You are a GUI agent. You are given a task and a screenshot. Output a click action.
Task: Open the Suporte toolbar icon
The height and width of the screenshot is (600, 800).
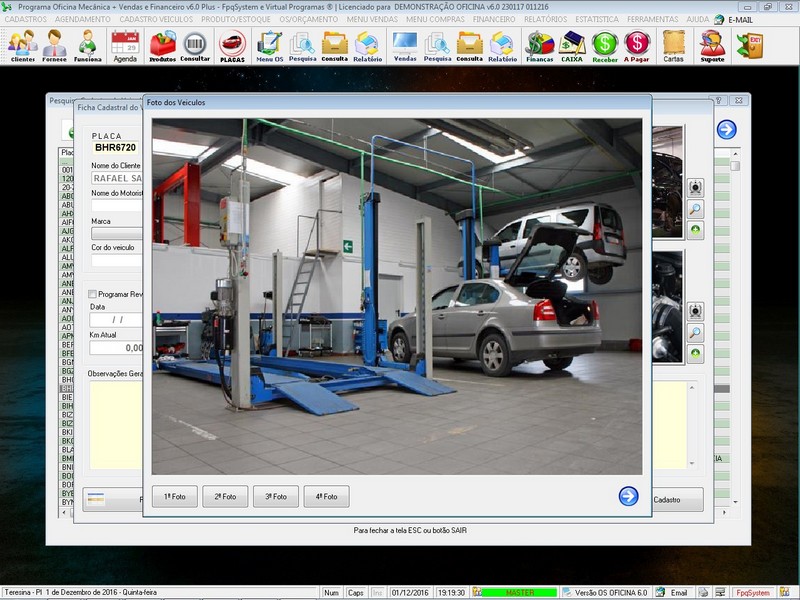click(712, 46)
